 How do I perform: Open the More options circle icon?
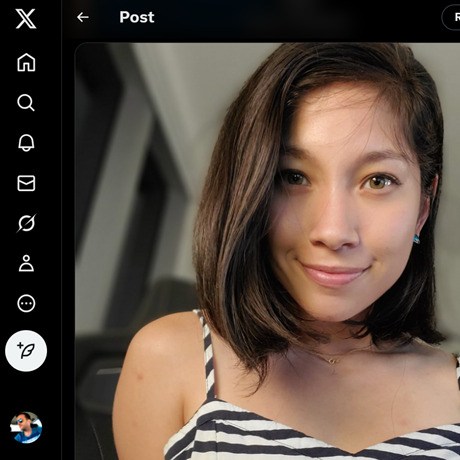(26, 304)
